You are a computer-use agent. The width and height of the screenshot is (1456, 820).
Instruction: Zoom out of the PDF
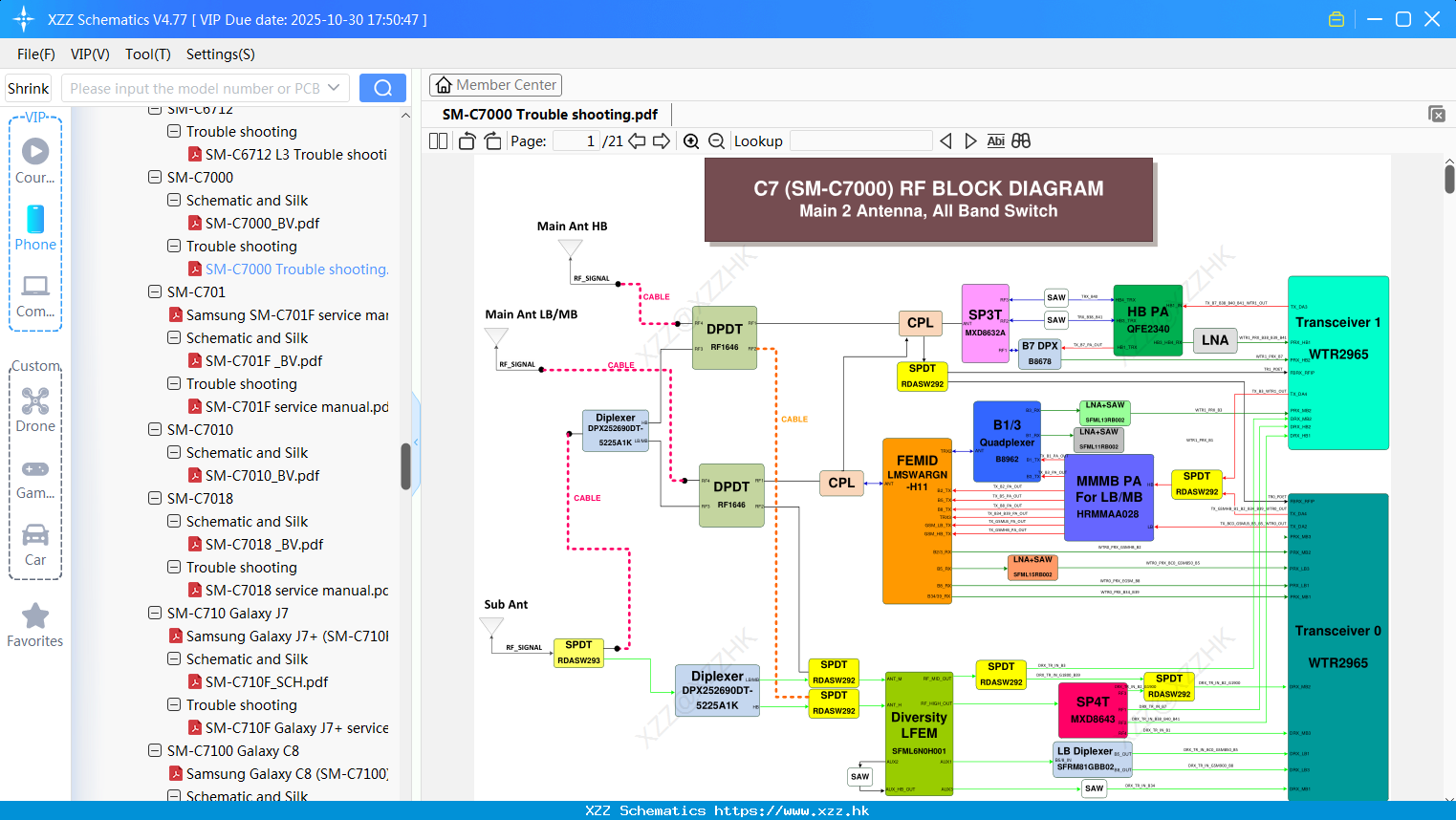point(716,140)
